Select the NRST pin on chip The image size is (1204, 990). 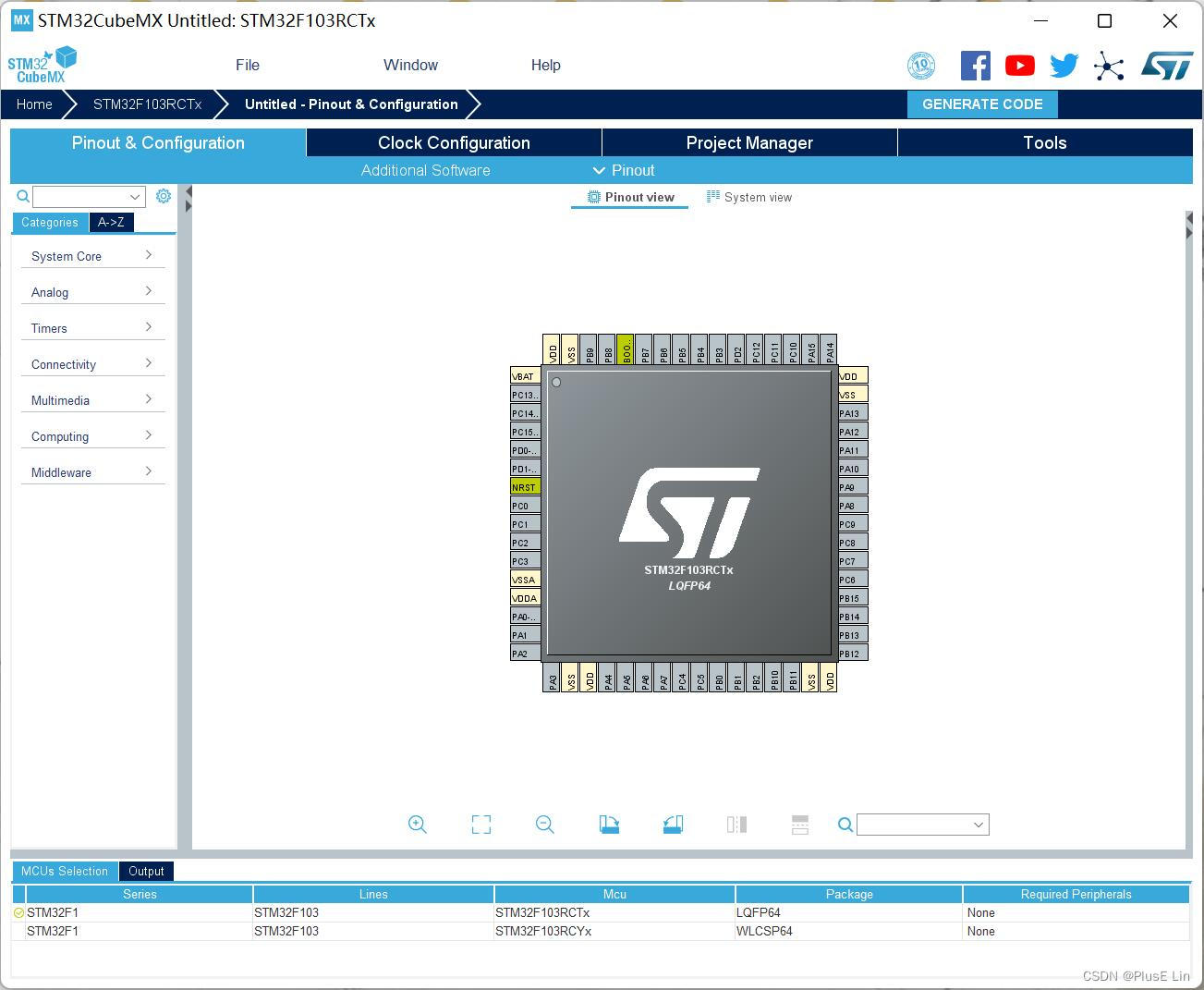[525, 487]
